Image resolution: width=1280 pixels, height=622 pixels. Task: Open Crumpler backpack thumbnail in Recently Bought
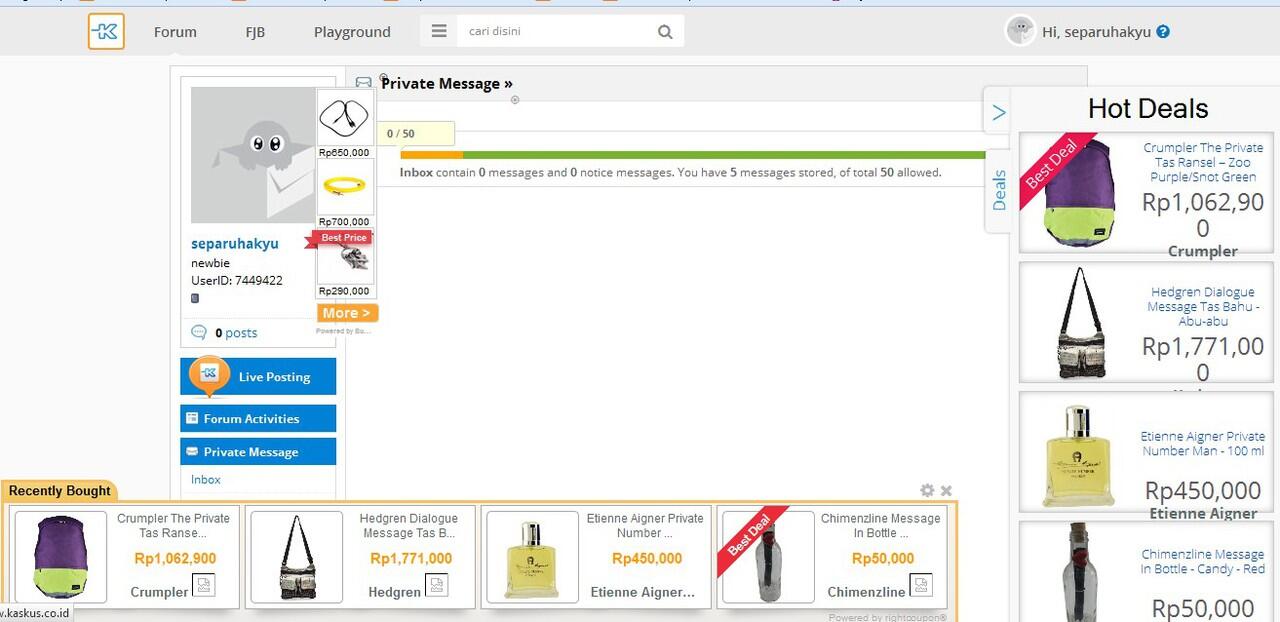[x=60, y=558]
